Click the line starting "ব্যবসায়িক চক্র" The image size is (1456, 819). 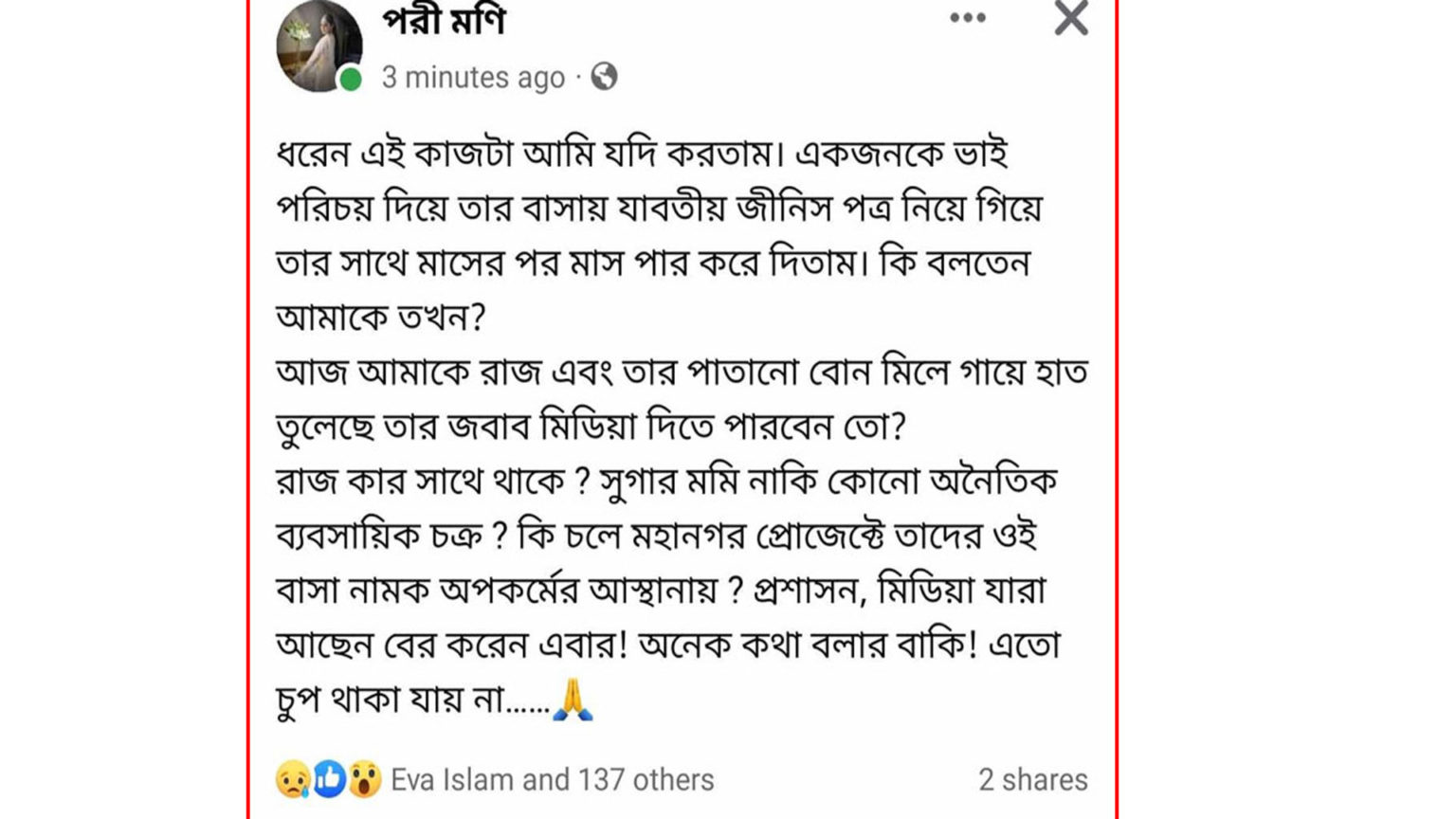pos(657,537)
